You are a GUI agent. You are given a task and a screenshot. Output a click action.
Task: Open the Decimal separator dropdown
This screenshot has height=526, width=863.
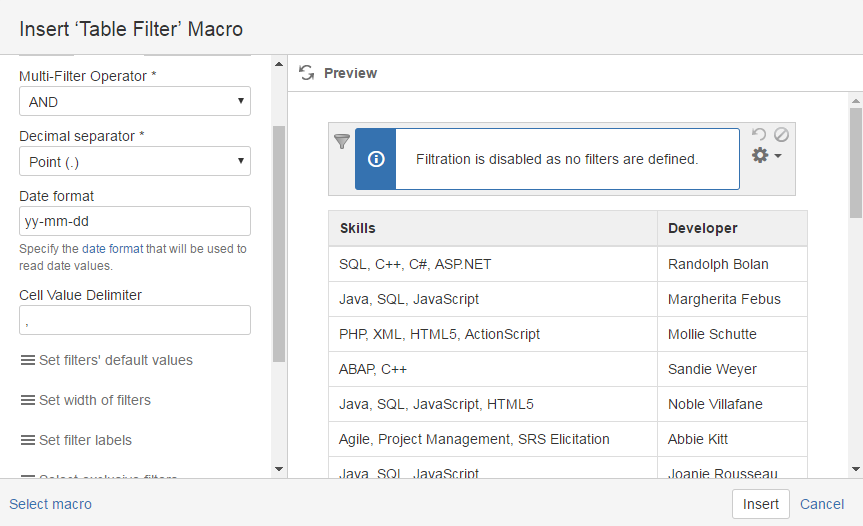pos(134,162)
